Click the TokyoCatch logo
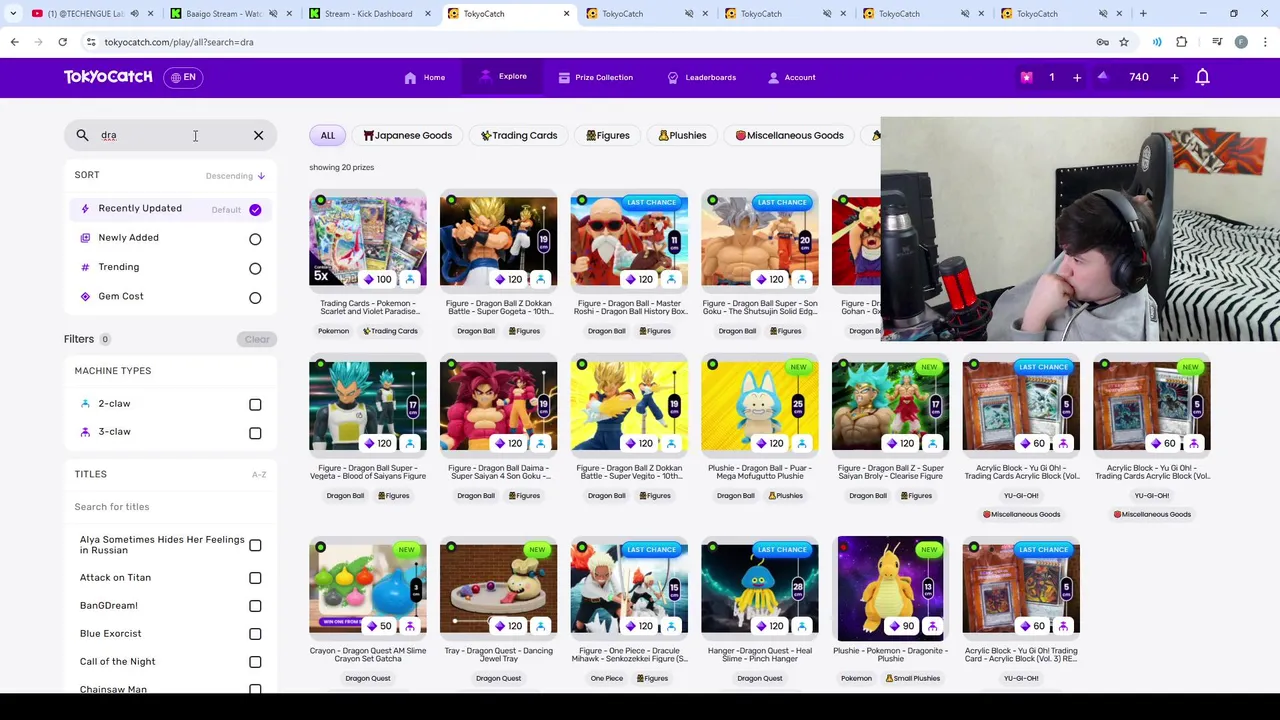Image resolution: width=1280 pixels, height=720 pixels. [108, 77]
